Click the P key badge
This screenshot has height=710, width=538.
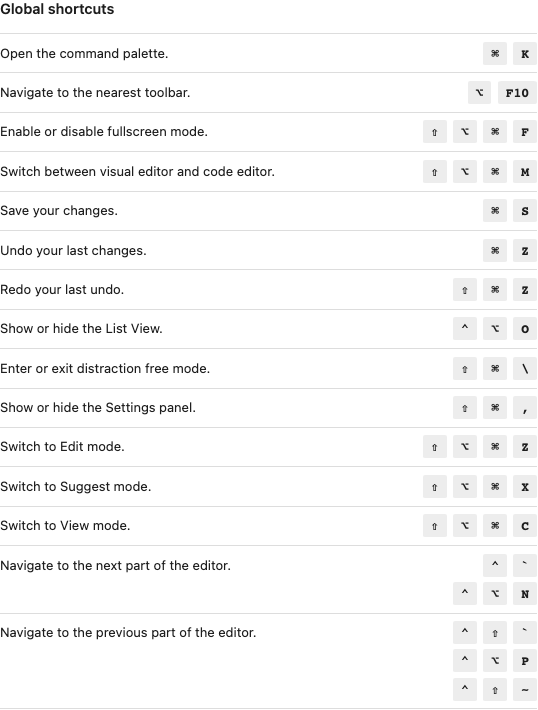coord(525,661)
